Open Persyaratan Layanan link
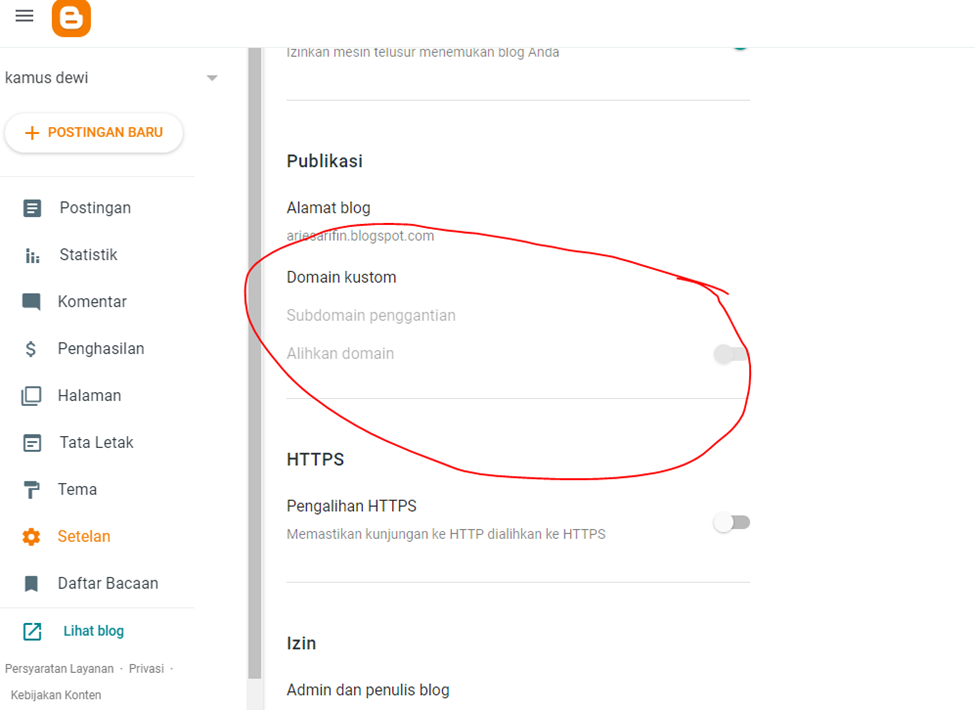 click(59, 669)
